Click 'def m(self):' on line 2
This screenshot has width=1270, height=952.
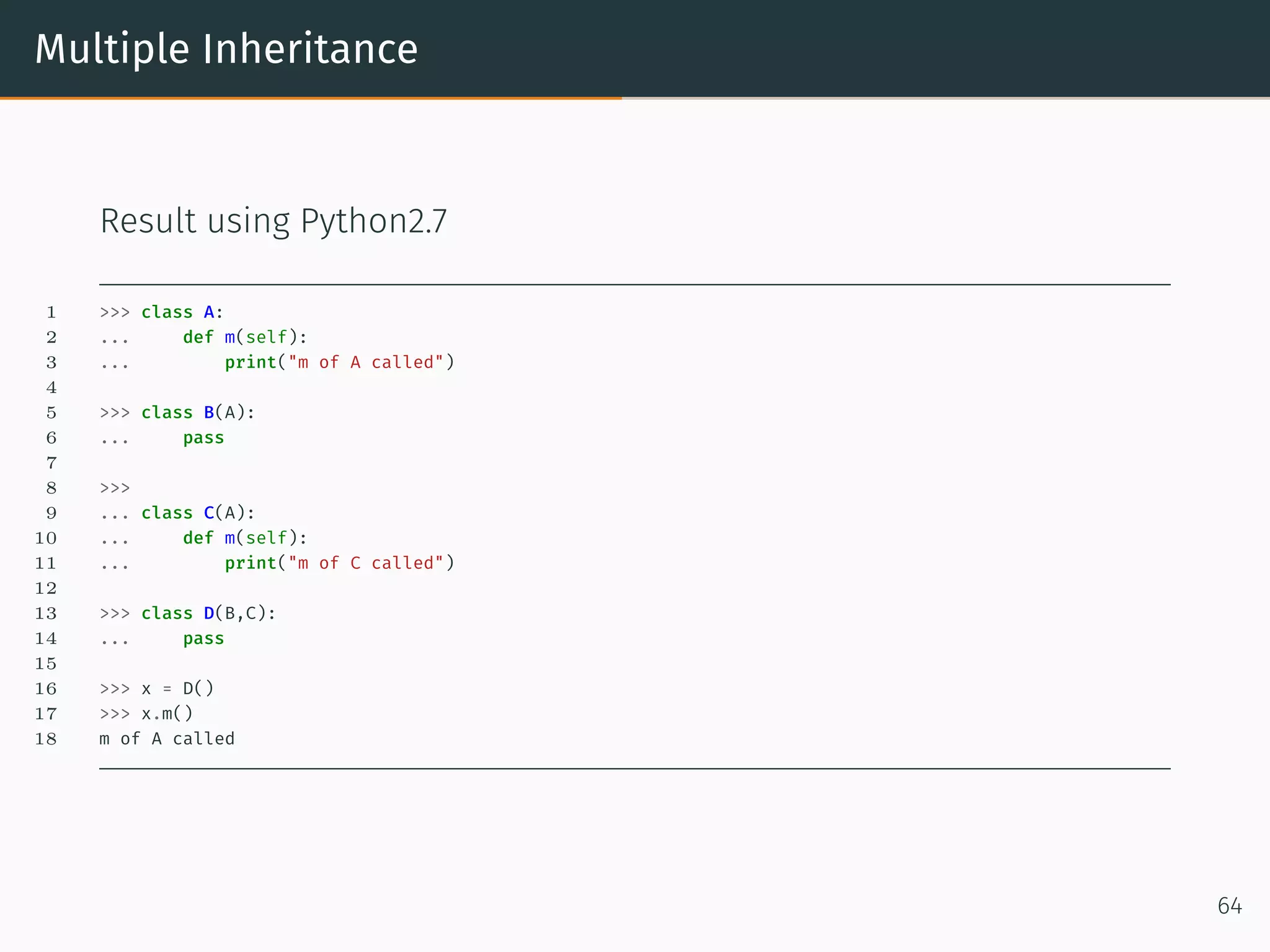(245, 338)
